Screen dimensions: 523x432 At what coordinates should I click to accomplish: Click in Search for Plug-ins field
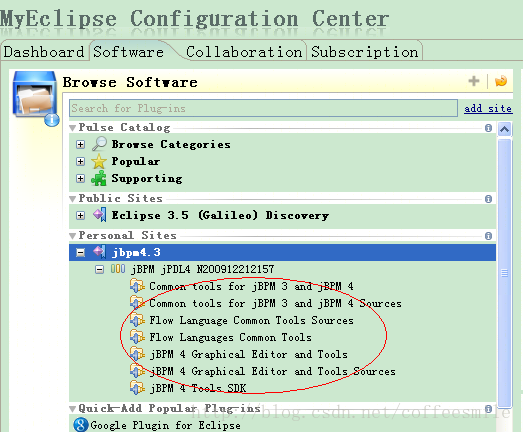263,108
